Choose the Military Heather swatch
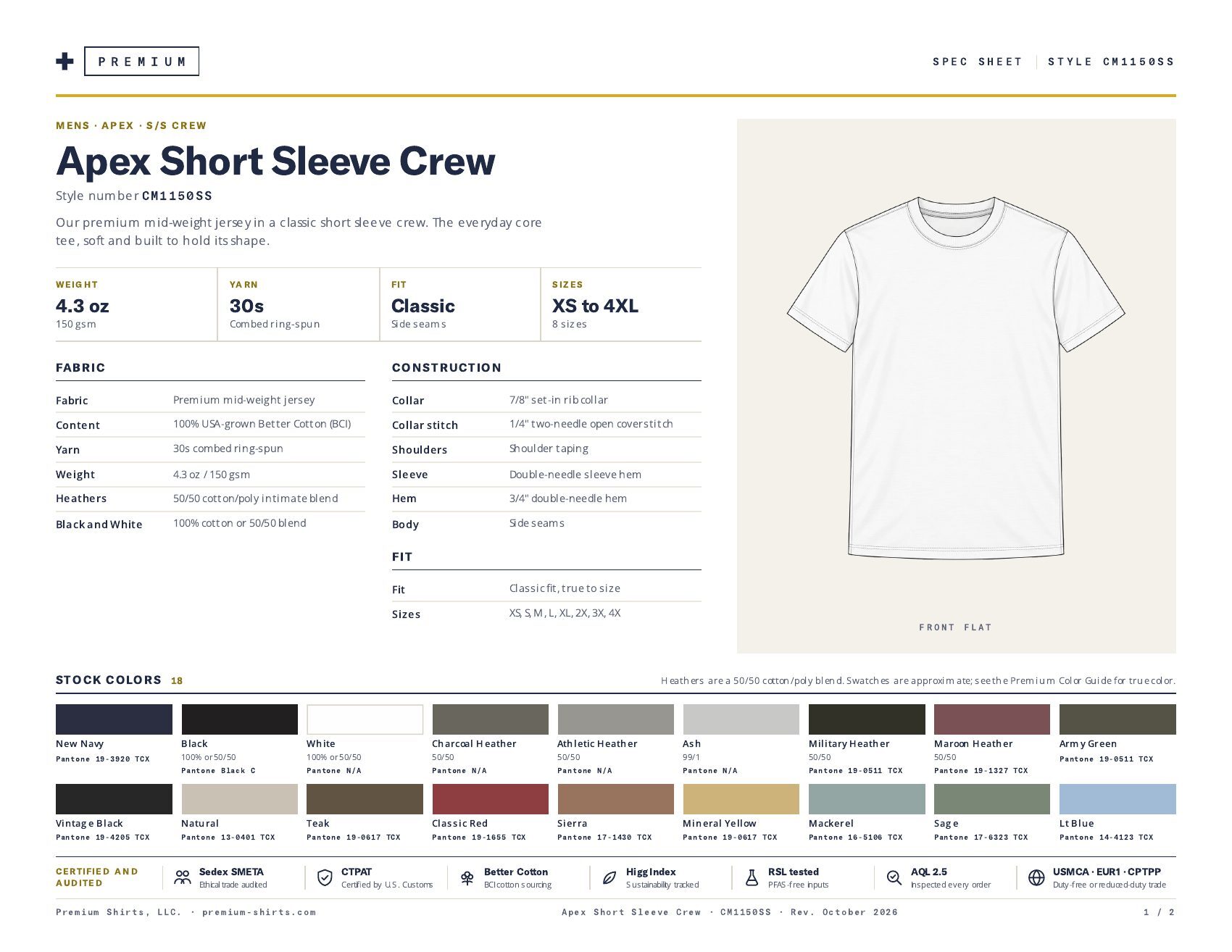Screen dimensions: 1232x952 [x=867, y=719]
